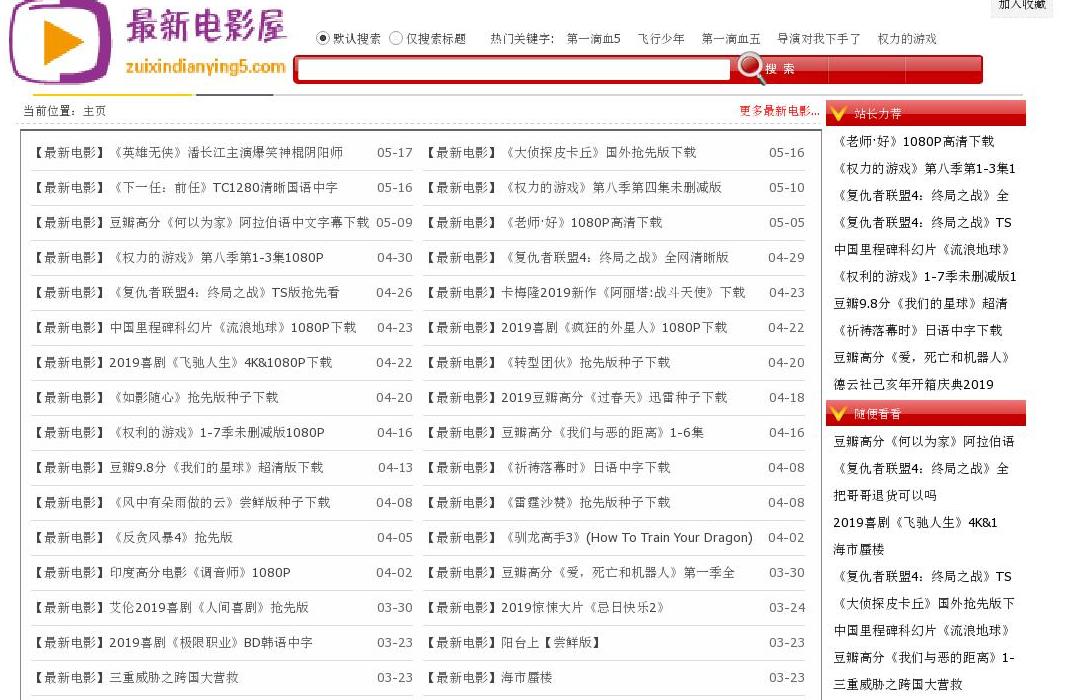
Task: Open 把哥哥退货可以吗
Action: tap(885, 495)
